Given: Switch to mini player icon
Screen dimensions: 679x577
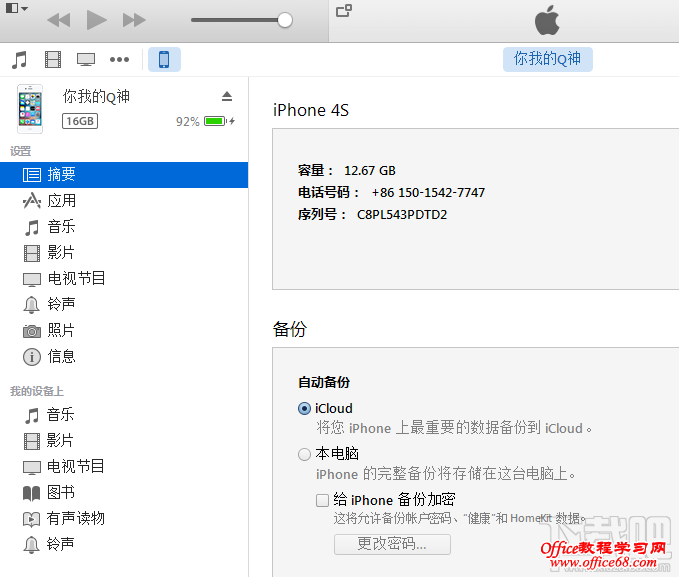Looking at the screenshot, I should pyautogui.click(x=344, y=10).
